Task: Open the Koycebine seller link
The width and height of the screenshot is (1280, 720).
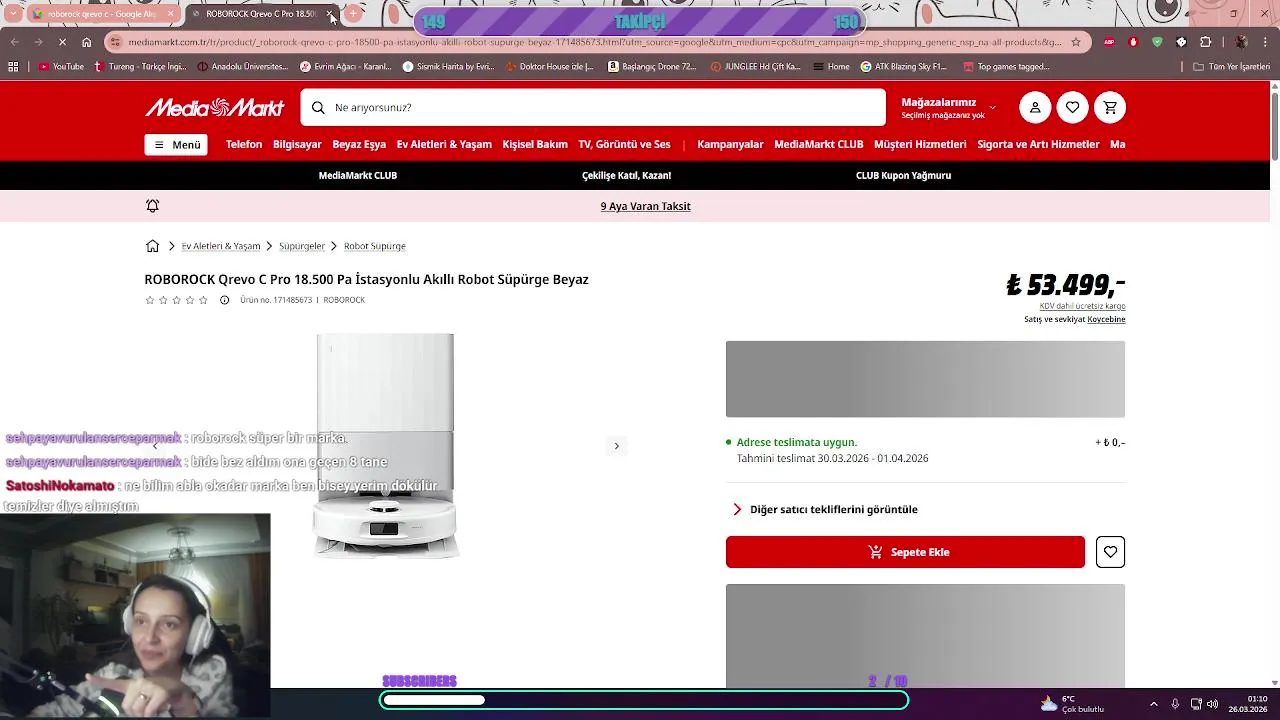Action: 1106,319
